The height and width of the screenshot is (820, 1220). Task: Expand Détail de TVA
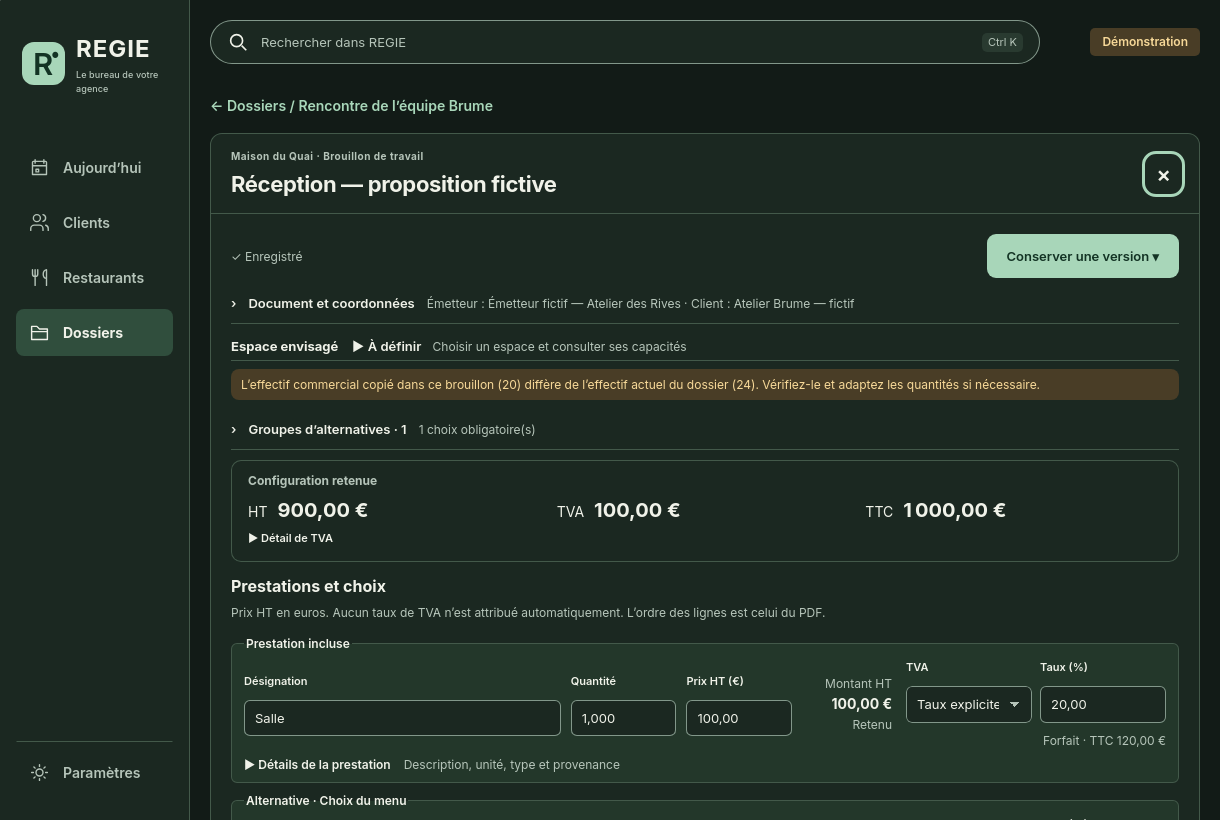point(291,538)
